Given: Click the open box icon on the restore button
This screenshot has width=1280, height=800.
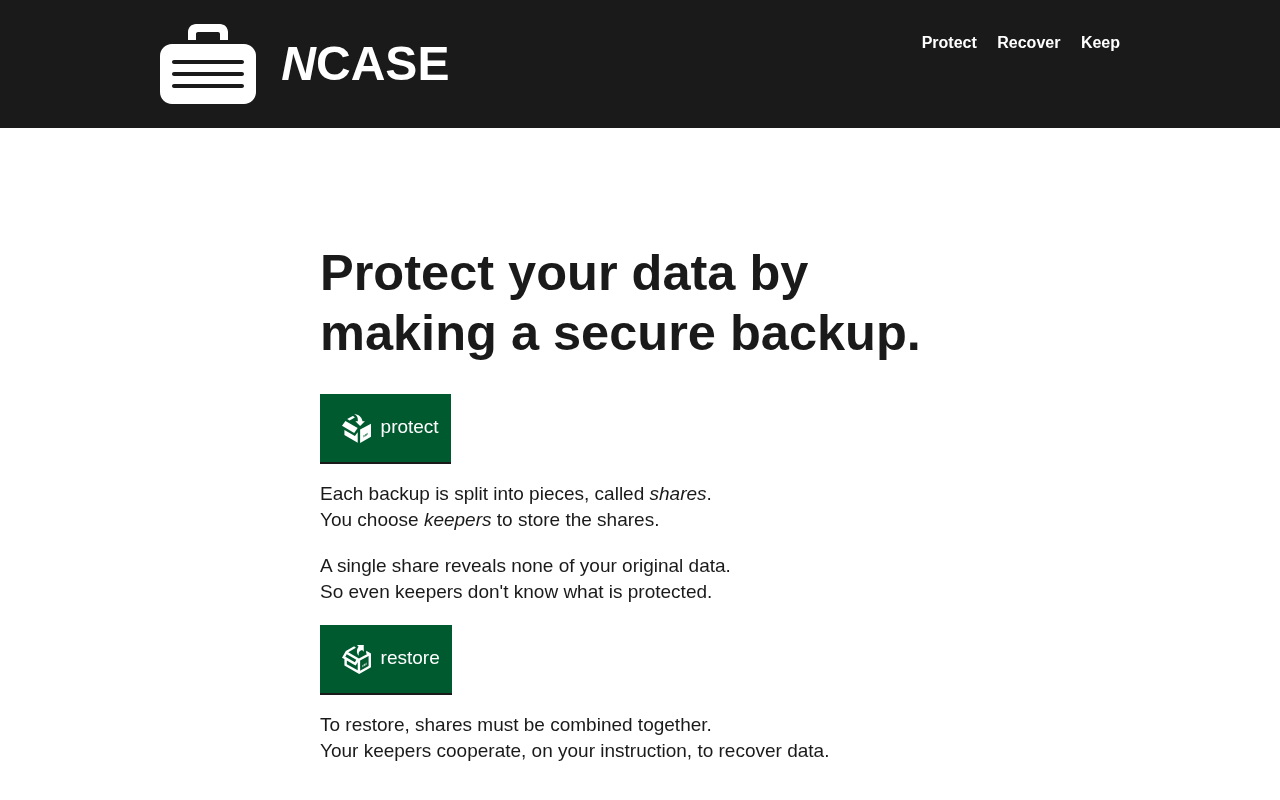Looking at the screenshot, I should point(357,659).
